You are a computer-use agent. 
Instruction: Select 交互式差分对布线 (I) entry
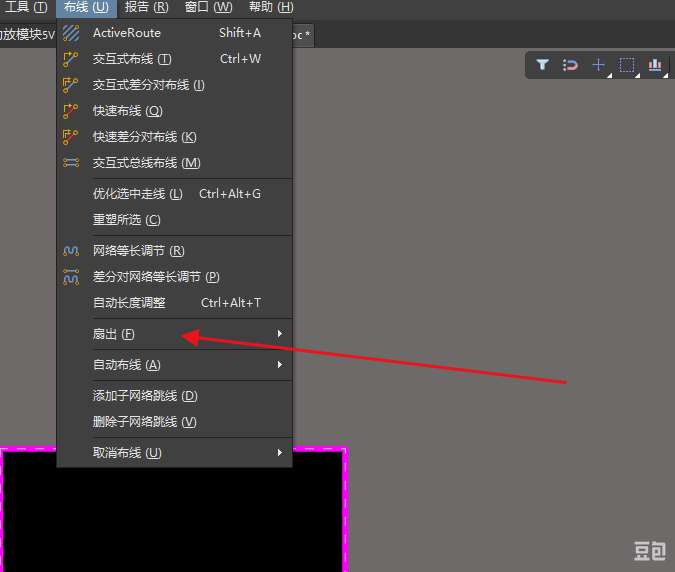pos(175,85)
